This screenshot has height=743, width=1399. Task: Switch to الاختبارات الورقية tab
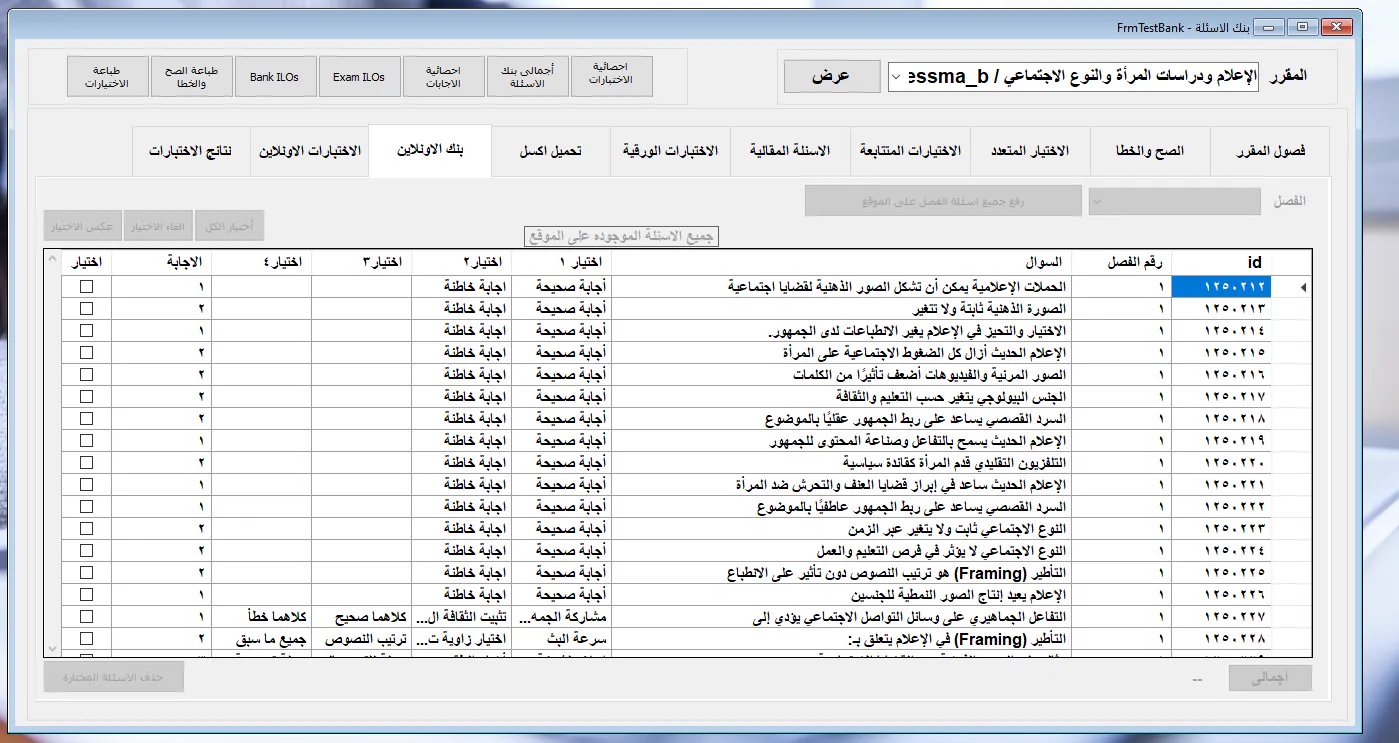pyautogui.click(x=670, y=151)
